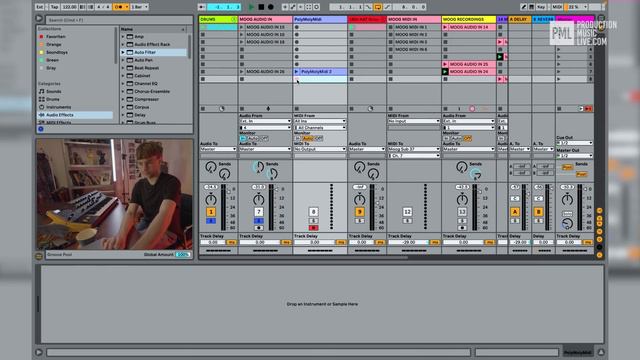Start playback with the green Play button
640x360 pixels.
point(251,7)
